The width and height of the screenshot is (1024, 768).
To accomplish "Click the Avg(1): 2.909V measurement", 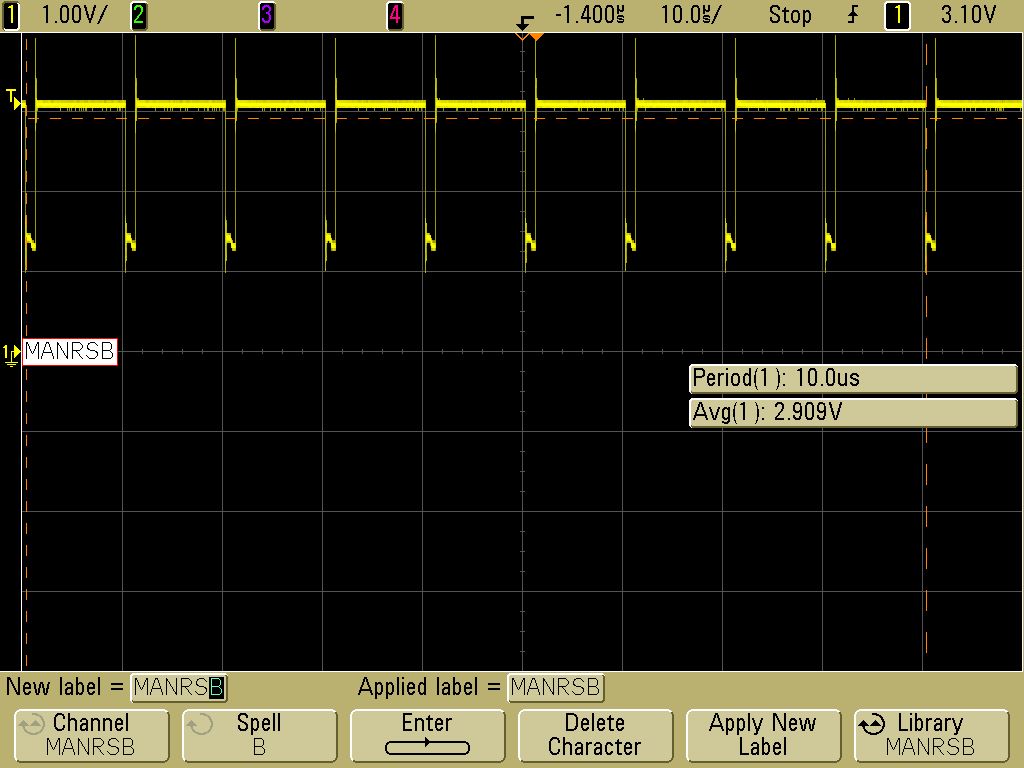I will (853, 413).
